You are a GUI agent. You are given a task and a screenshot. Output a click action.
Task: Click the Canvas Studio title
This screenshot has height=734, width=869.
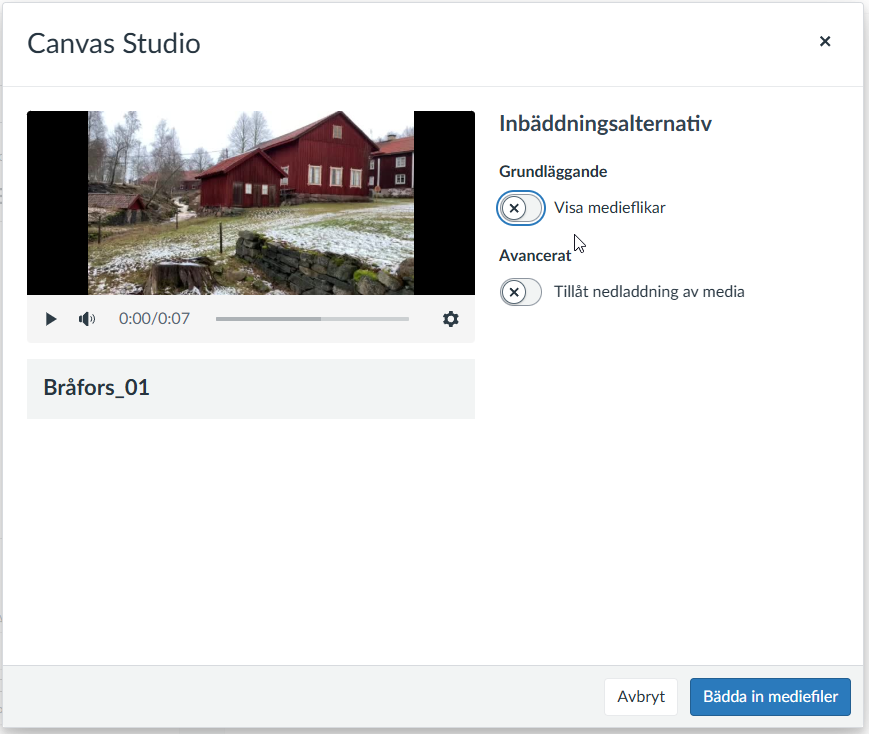coord(114,43)
